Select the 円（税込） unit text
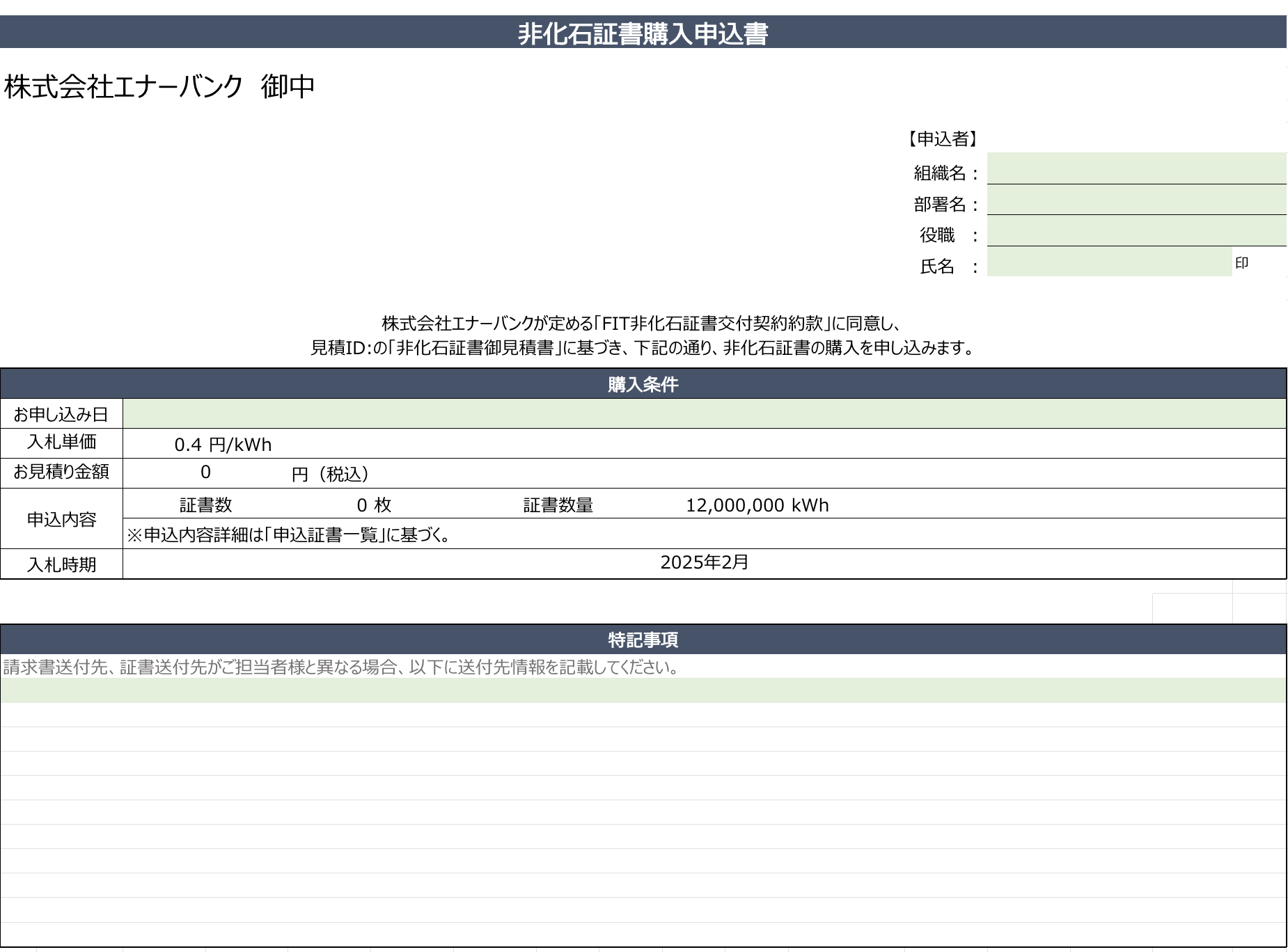 coord(330,474)
